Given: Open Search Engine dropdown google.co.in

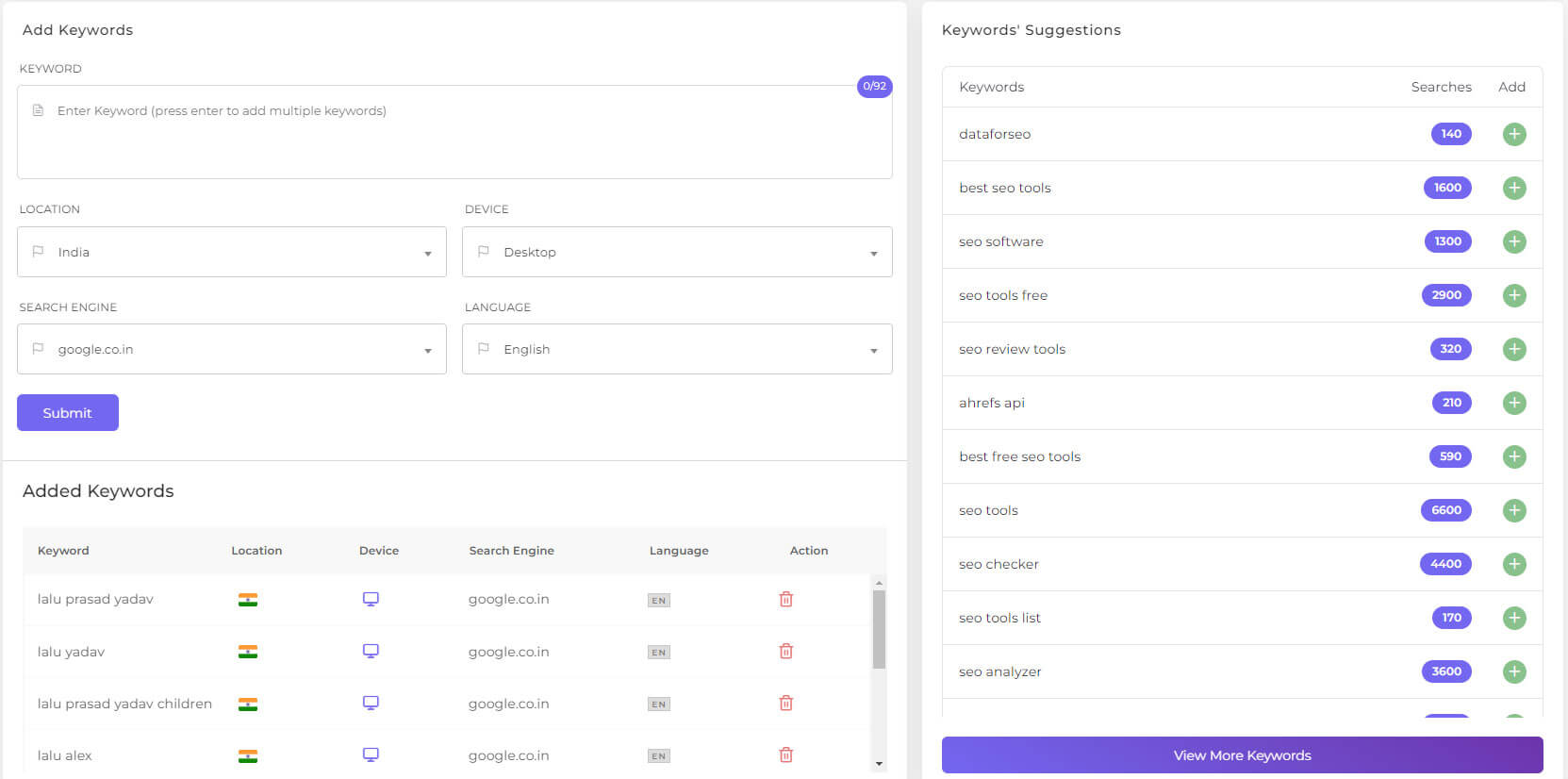Looking at the screenshot, I should 232,349.
